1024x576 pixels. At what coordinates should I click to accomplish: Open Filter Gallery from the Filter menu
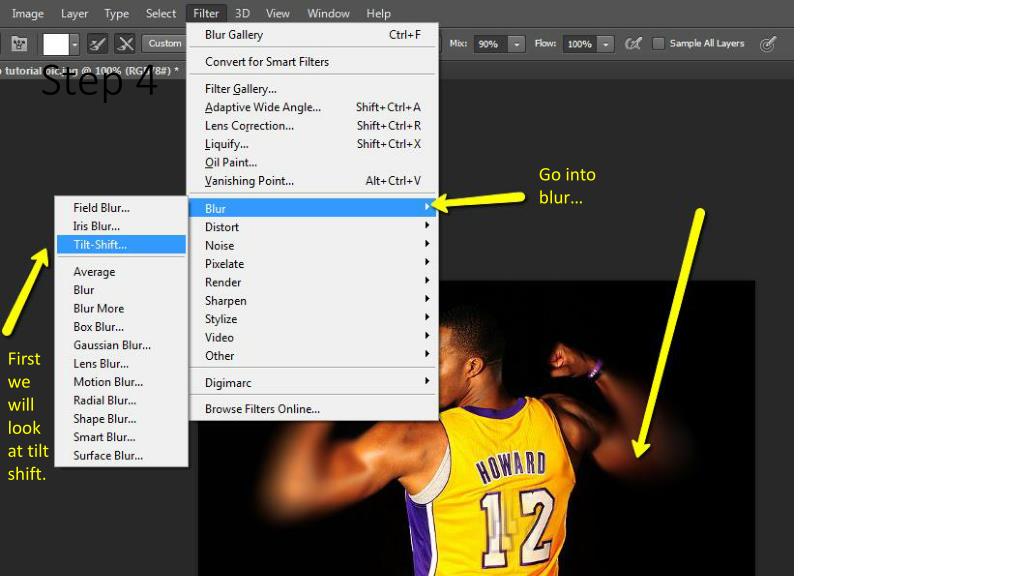[313, 89]
